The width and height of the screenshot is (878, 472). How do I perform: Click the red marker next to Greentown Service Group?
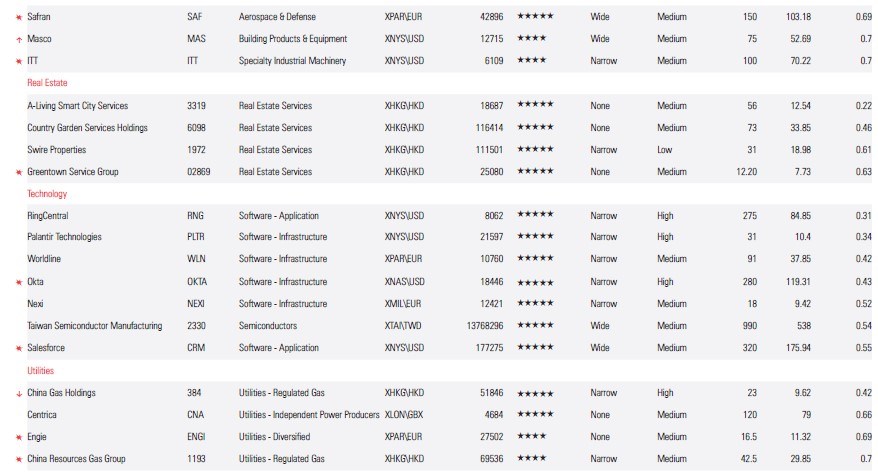tap(19, 172)
